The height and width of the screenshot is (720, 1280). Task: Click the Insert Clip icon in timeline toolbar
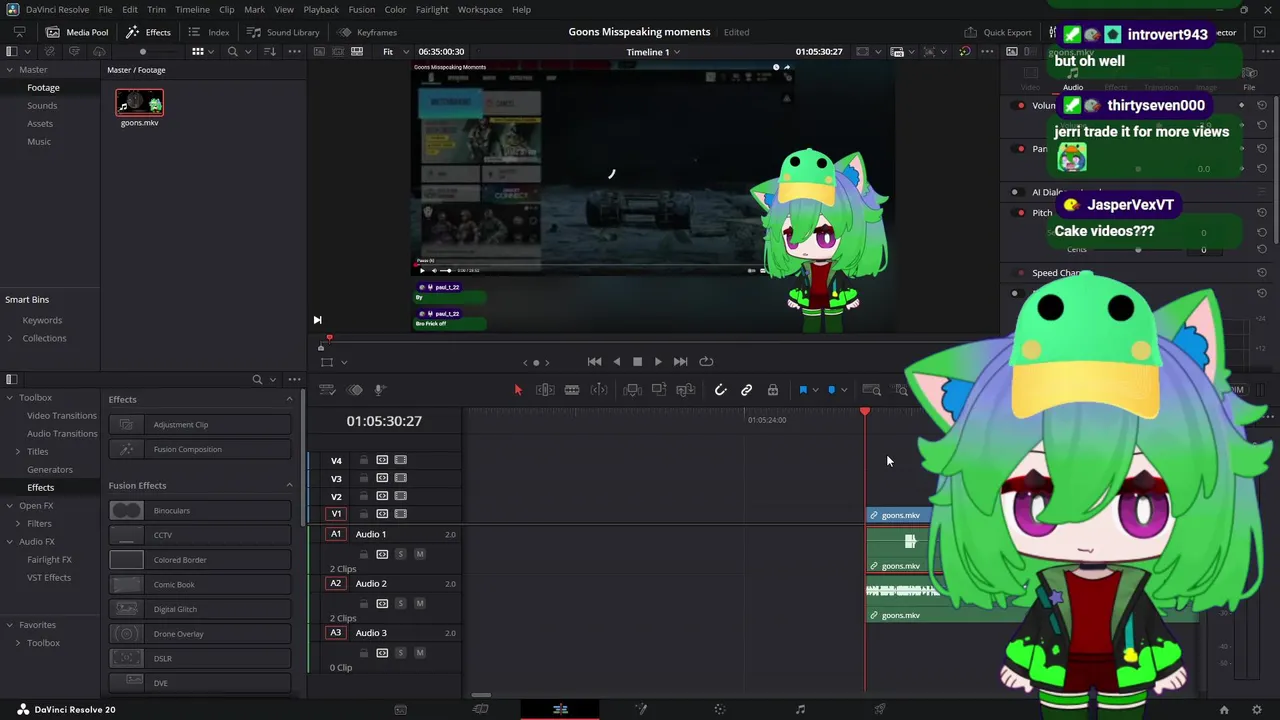(x=632, y=390)
